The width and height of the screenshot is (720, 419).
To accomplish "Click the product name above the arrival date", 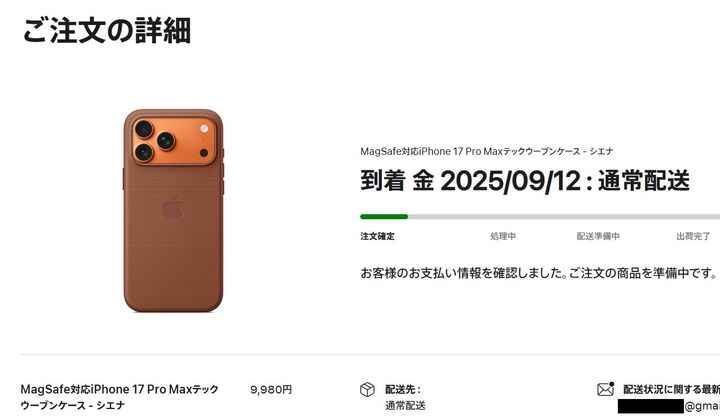I will (x=487, y=151).
